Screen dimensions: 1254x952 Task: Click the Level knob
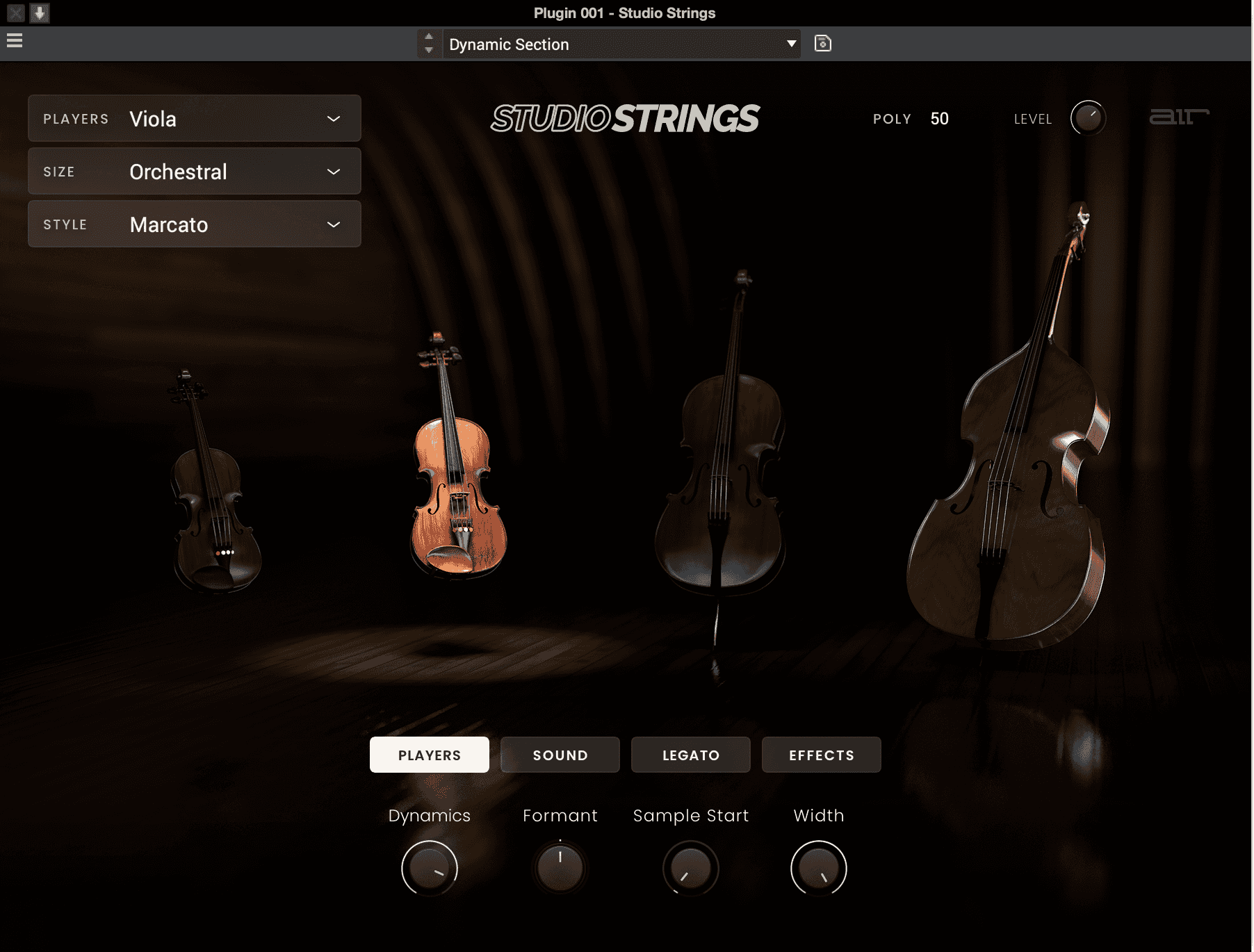[x=1088, y=118]
